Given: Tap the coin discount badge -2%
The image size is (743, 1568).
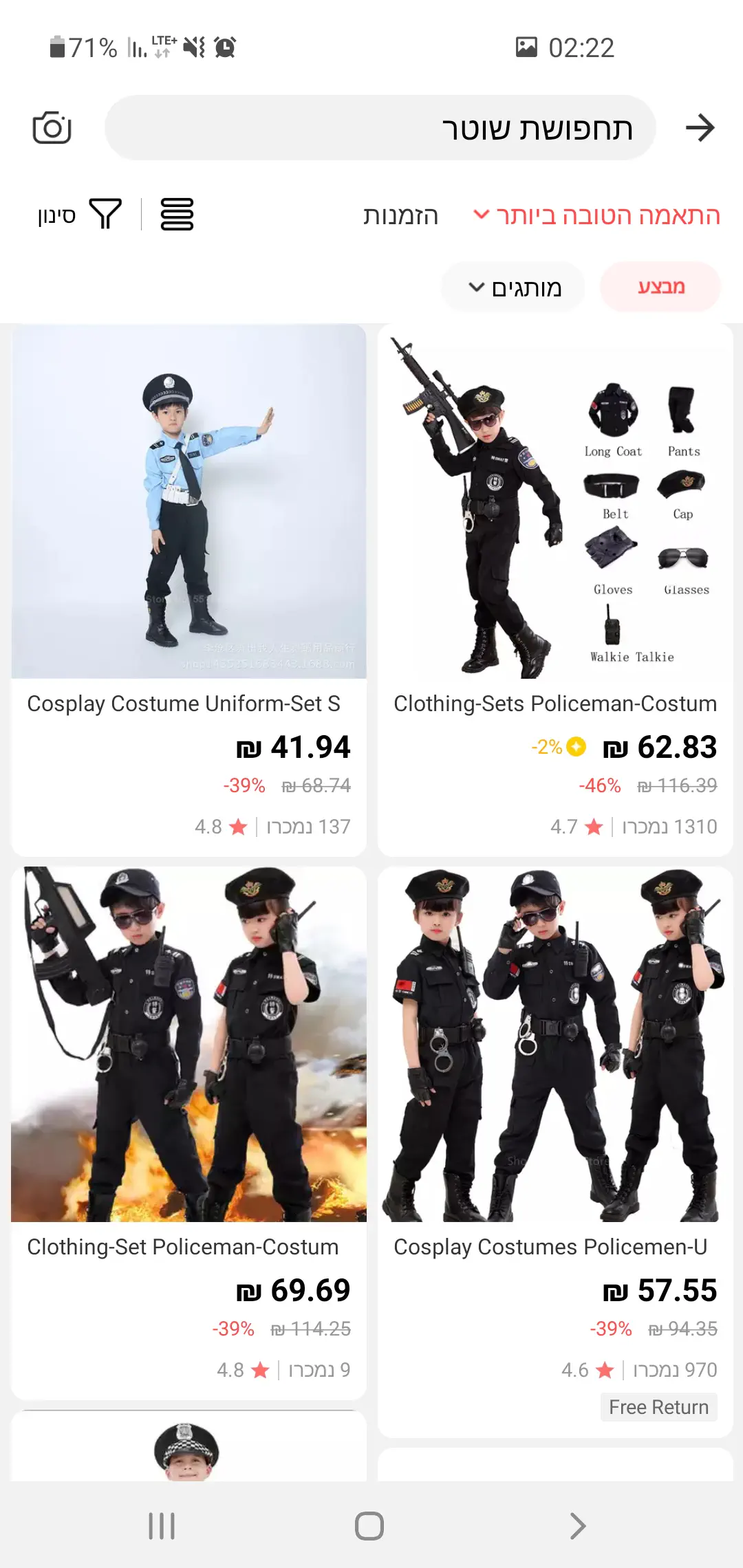Looking at the screenshot, I should pos(559,747).
